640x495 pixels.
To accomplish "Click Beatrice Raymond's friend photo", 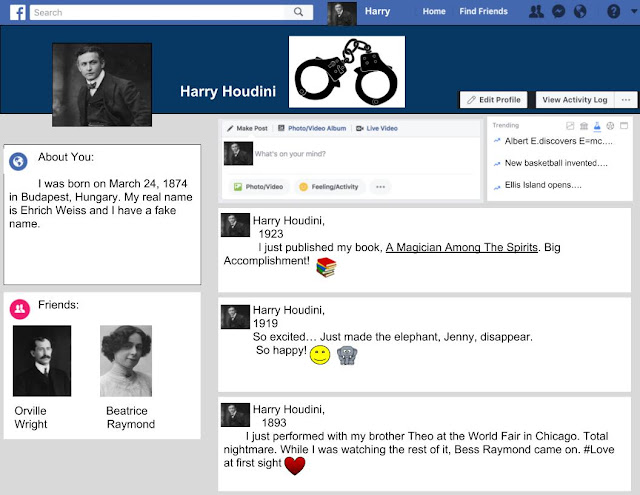I will coord(126,361).
